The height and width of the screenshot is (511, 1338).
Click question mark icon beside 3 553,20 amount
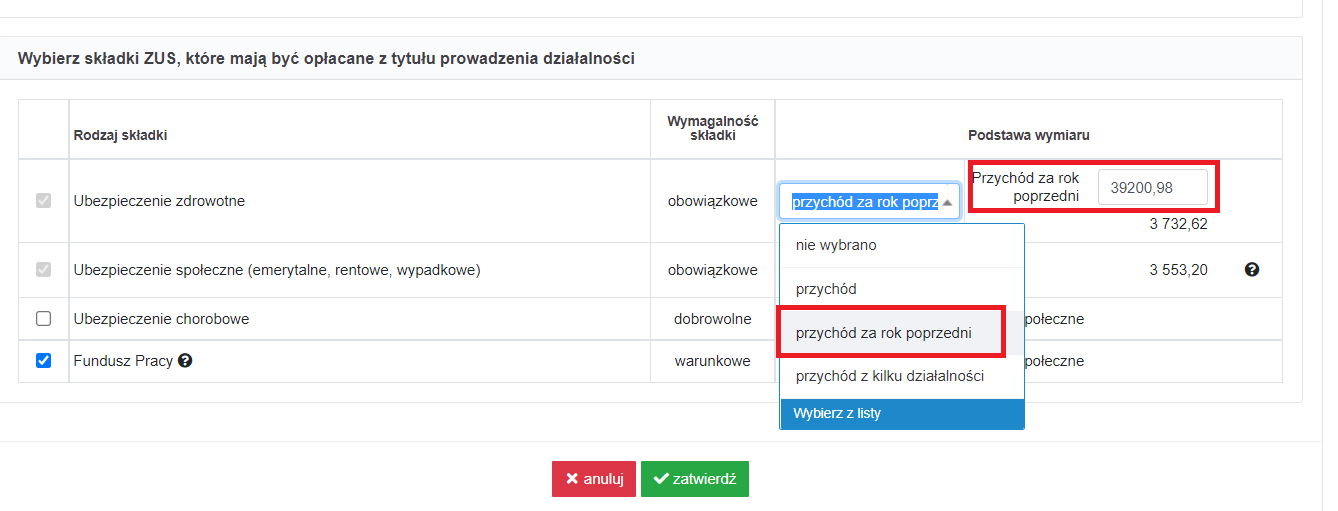click(x=1251, y=270)
